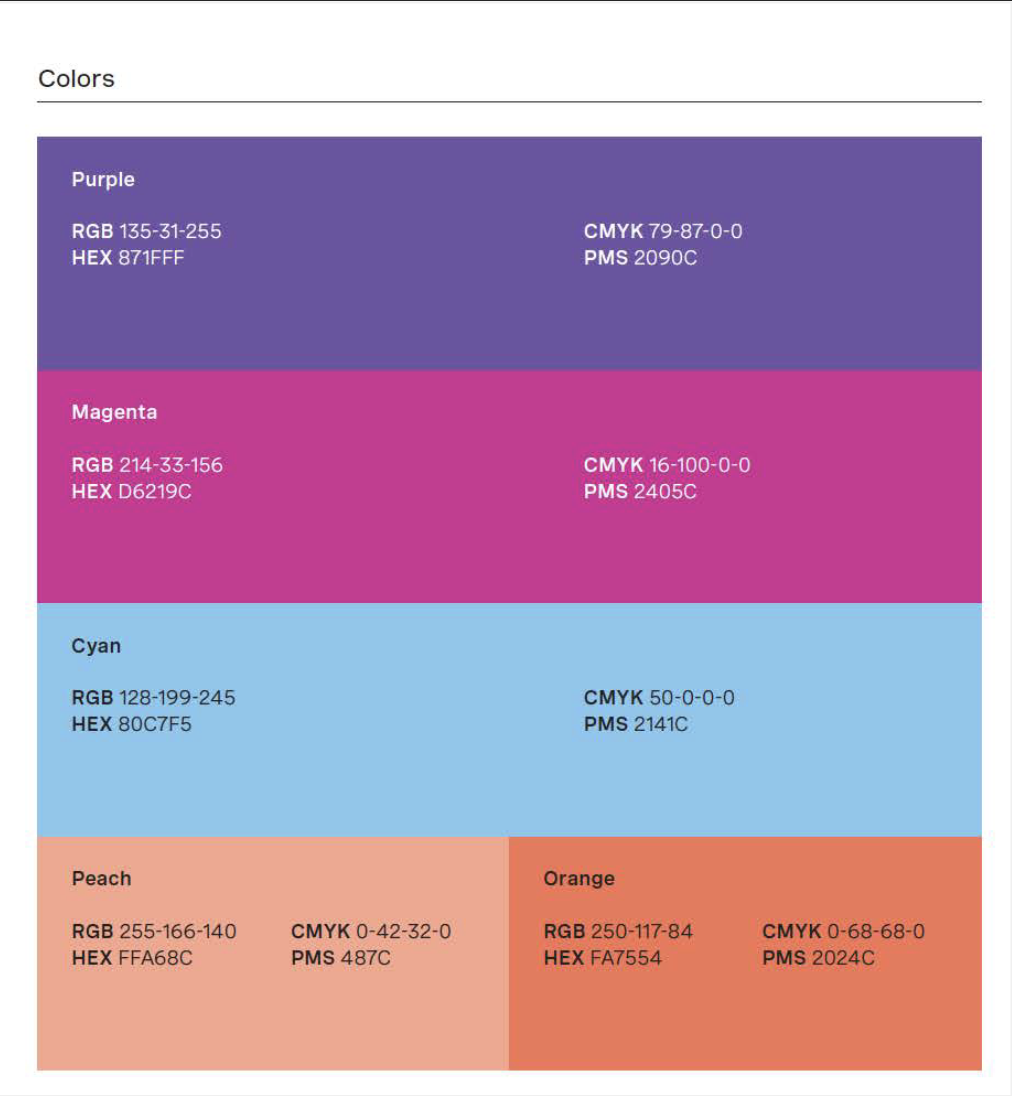
Task: Click the Magenta swatch name label
Action: coord(114,412)
